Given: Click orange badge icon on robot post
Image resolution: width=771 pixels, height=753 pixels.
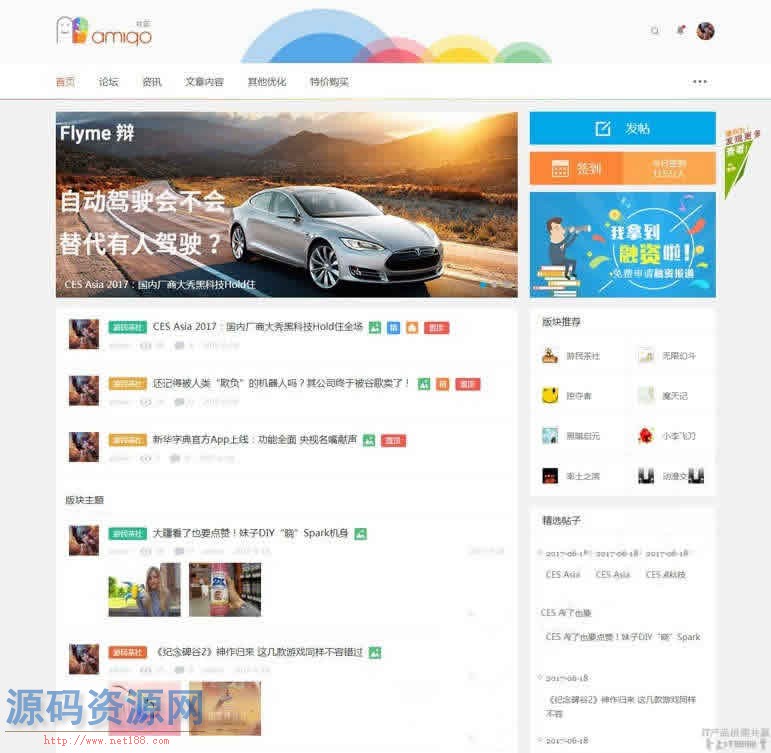Looking at the screenshot, I should (443, 384).
